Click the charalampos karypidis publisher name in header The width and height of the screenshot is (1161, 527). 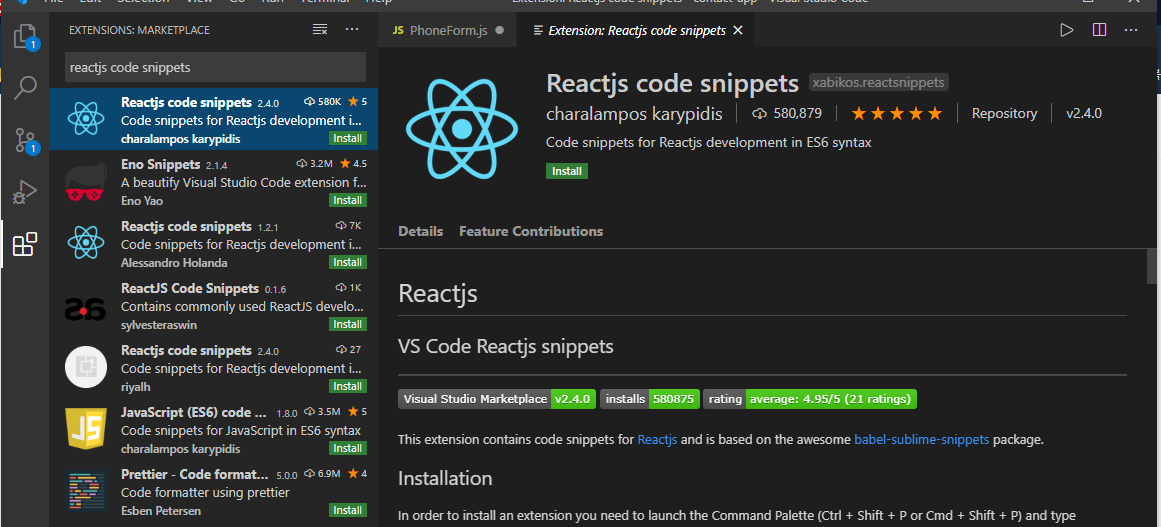click(635, 114)
